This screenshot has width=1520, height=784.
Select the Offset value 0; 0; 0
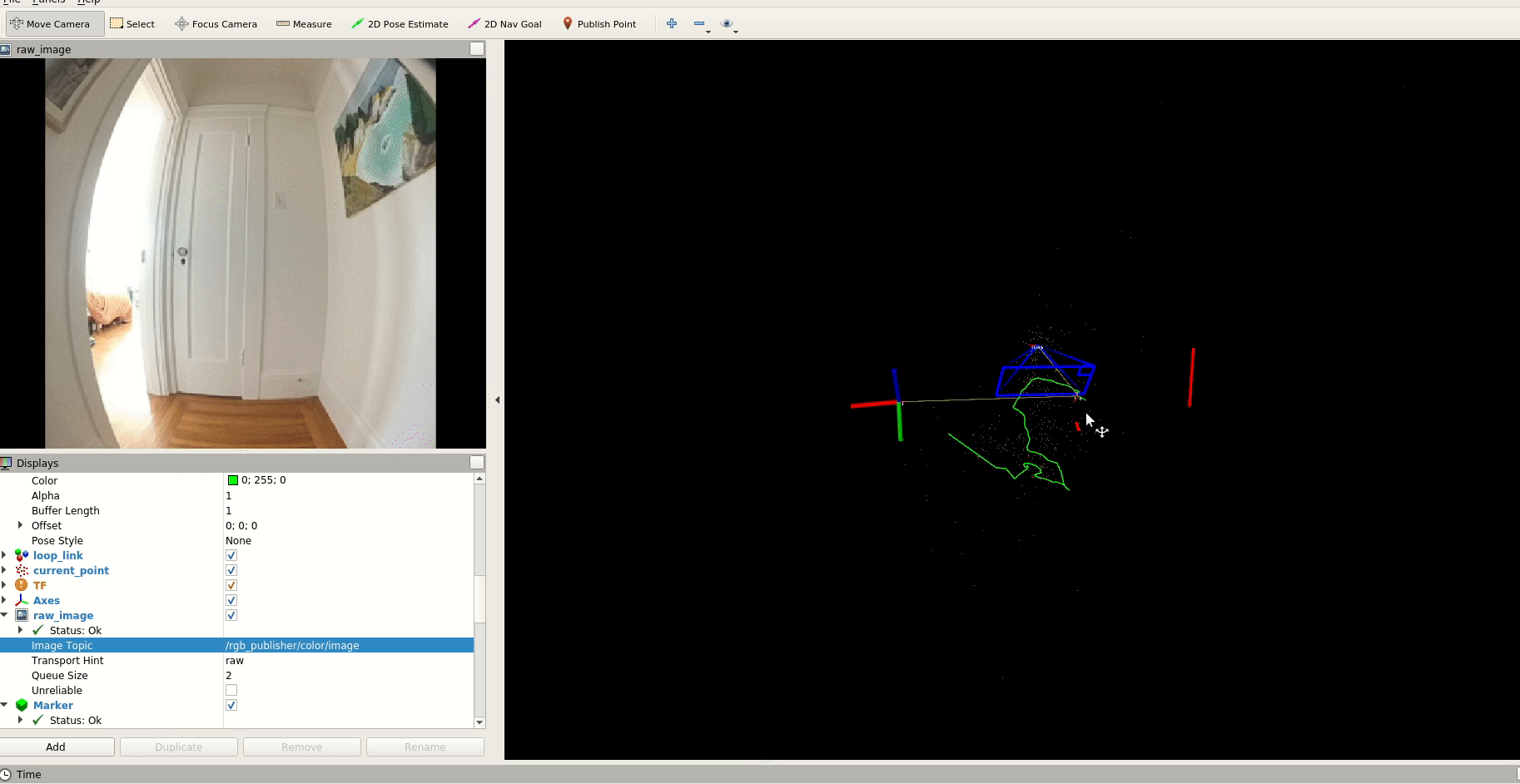[241, 525]
